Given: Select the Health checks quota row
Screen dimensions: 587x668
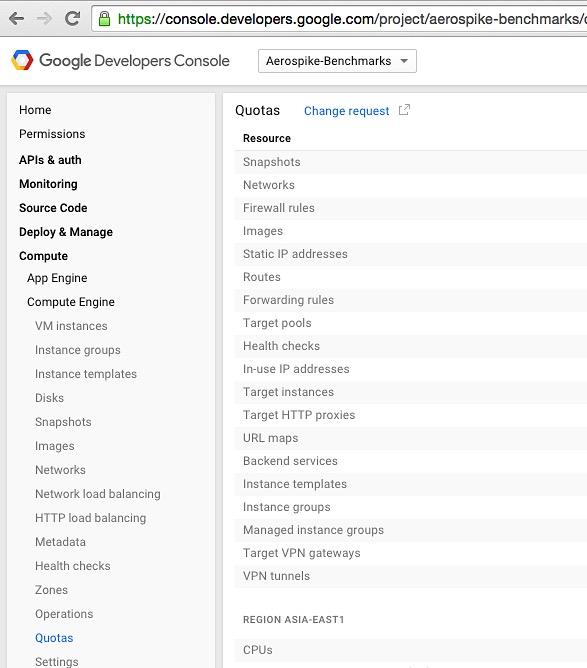Looking at the screenshot, I should 411,346.
